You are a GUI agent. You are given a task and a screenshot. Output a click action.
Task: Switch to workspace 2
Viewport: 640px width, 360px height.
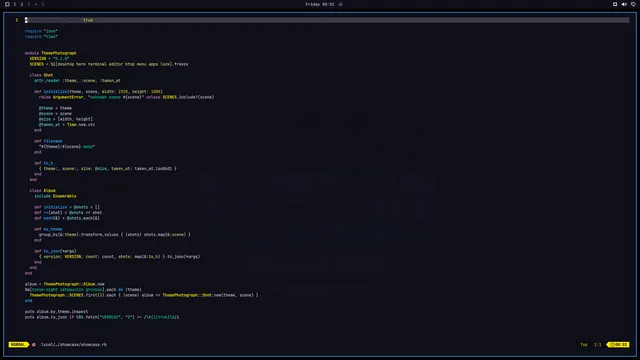pos(22,4)
